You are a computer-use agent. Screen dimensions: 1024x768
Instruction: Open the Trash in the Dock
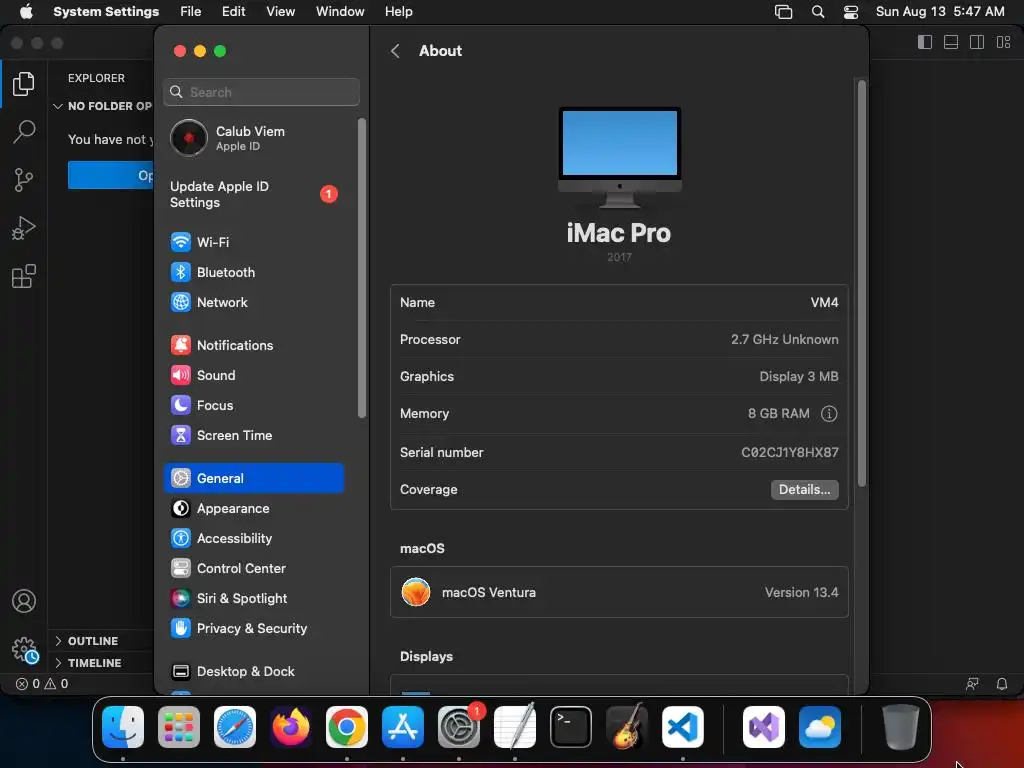point(901,727)
